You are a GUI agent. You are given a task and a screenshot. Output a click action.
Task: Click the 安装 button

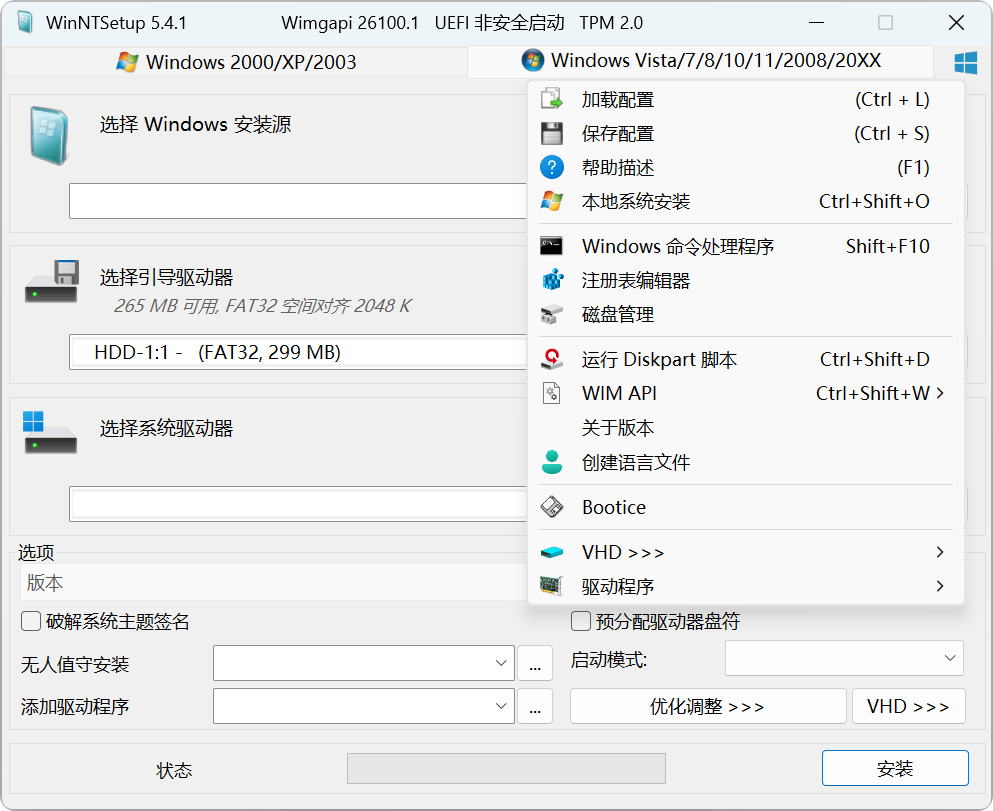(895, 769)
